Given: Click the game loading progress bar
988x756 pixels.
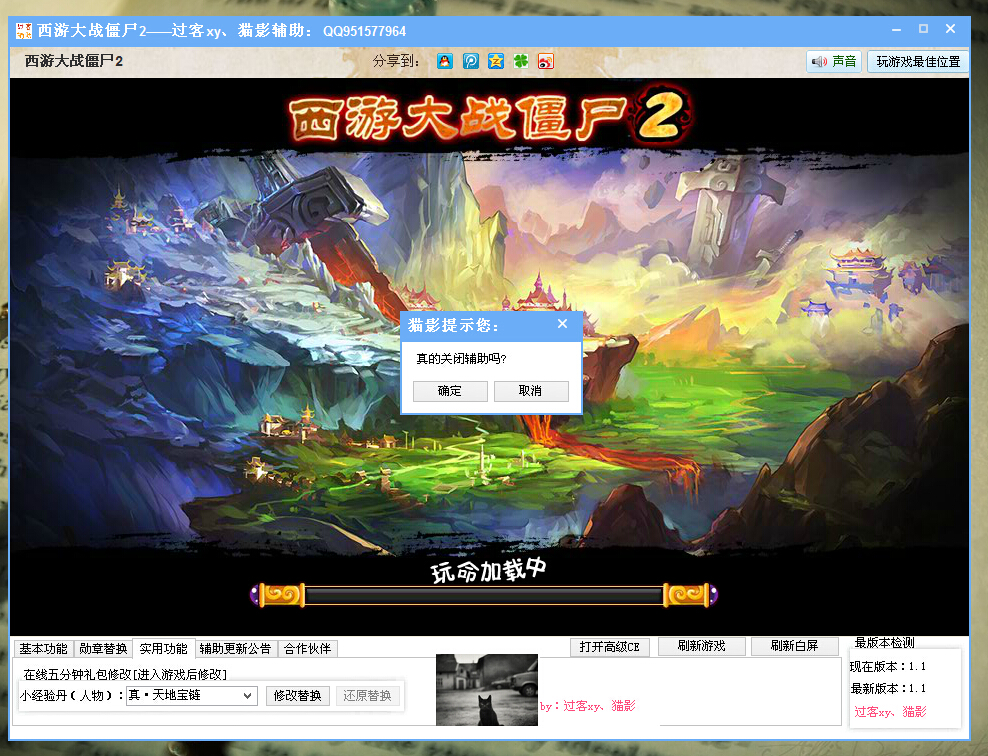Looking at the screenshot, I should pyautogui.click(x=484, y=595).
